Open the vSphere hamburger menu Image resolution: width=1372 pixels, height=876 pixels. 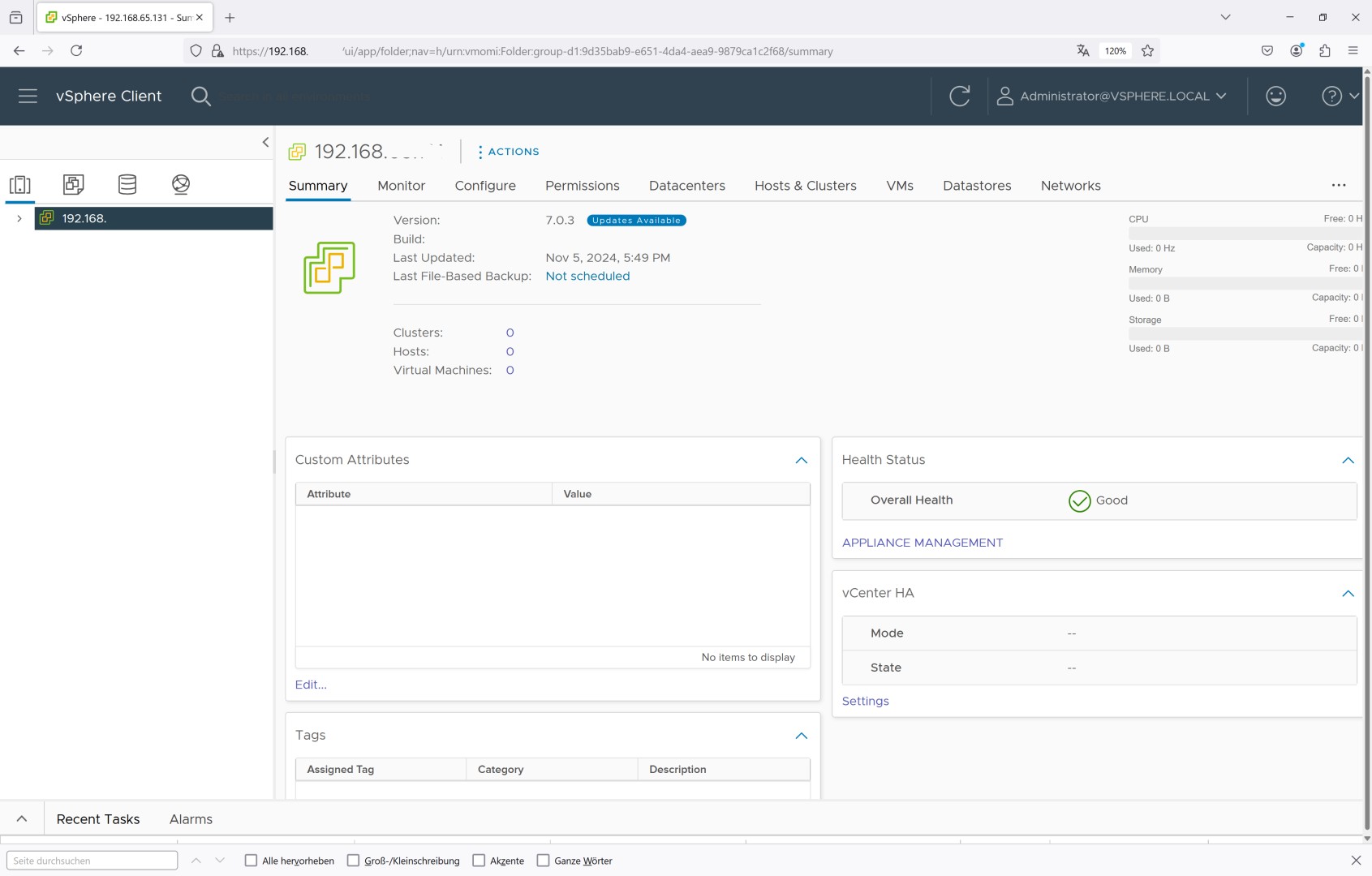pos(28,96)
